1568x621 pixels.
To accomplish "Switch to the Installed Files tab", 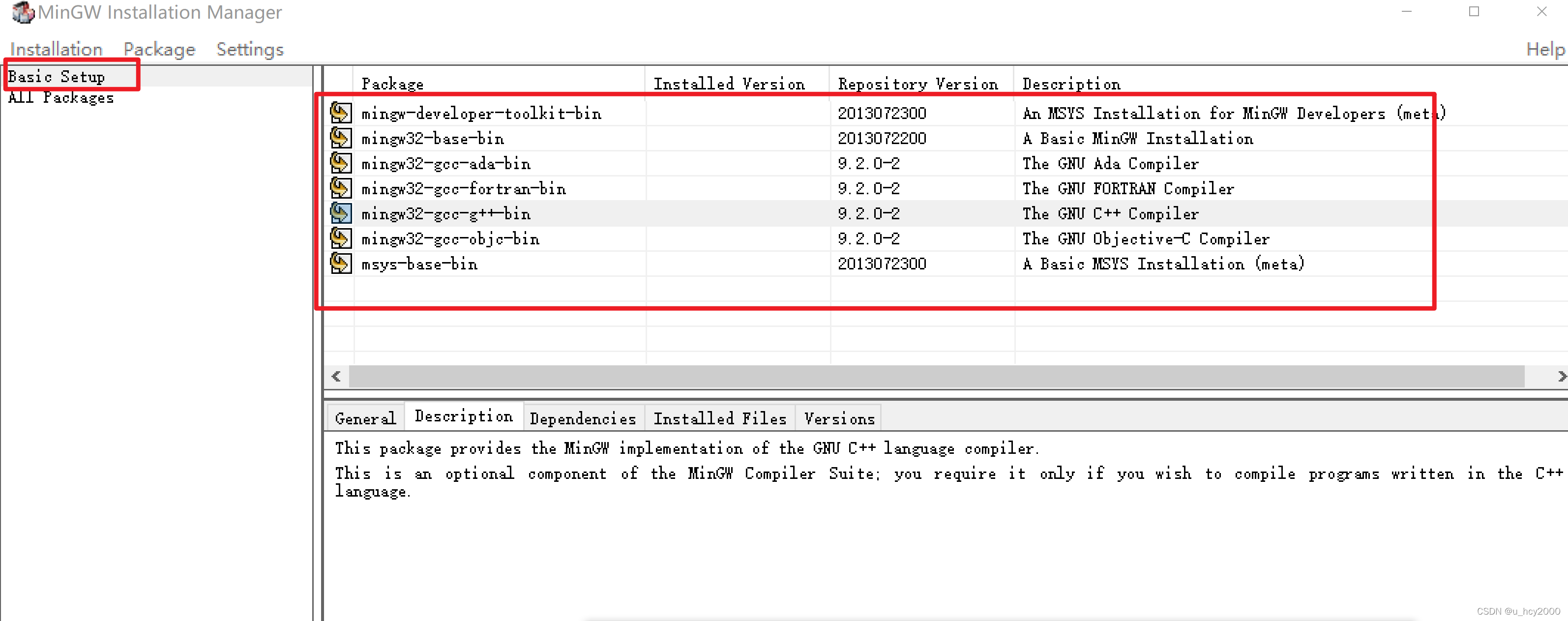I will coord(720,418).
